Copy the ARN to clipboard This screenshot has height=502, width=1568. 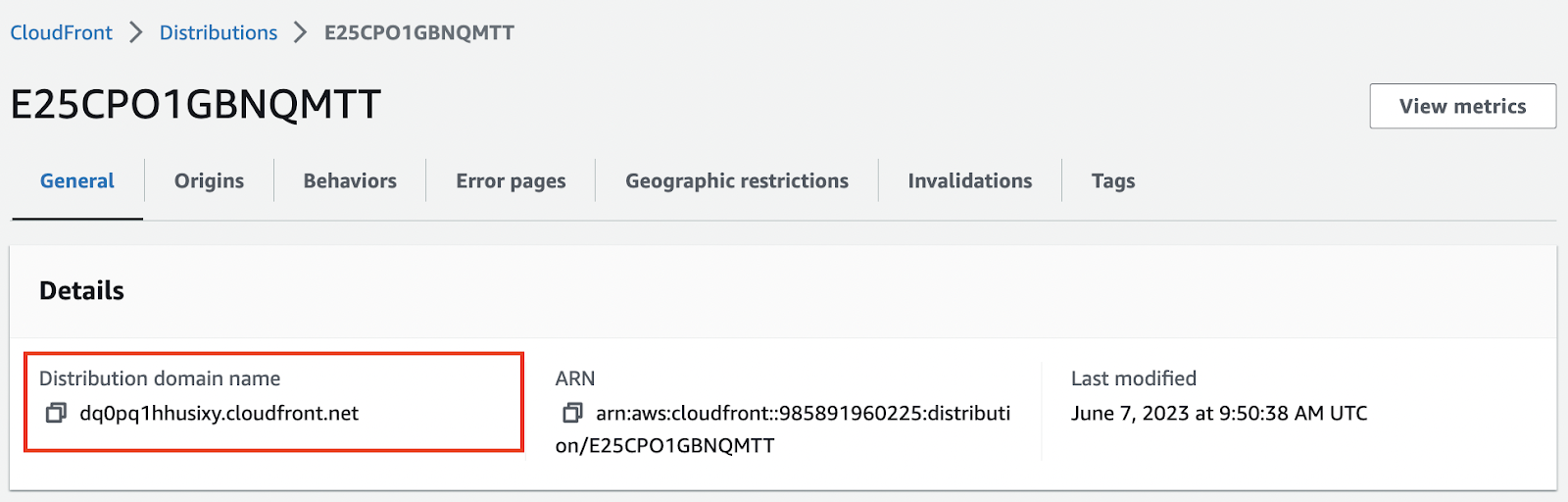[x=572, y=414]
